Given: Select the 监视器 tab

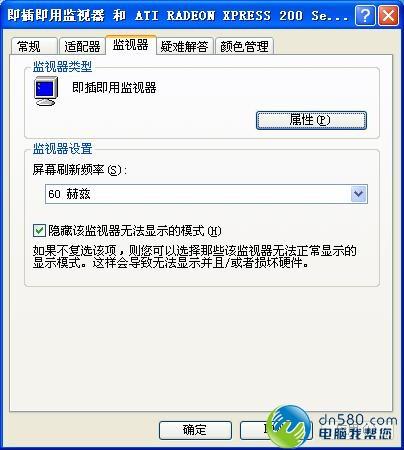Looking at the screenshot, I should click(x=131, y=45).
